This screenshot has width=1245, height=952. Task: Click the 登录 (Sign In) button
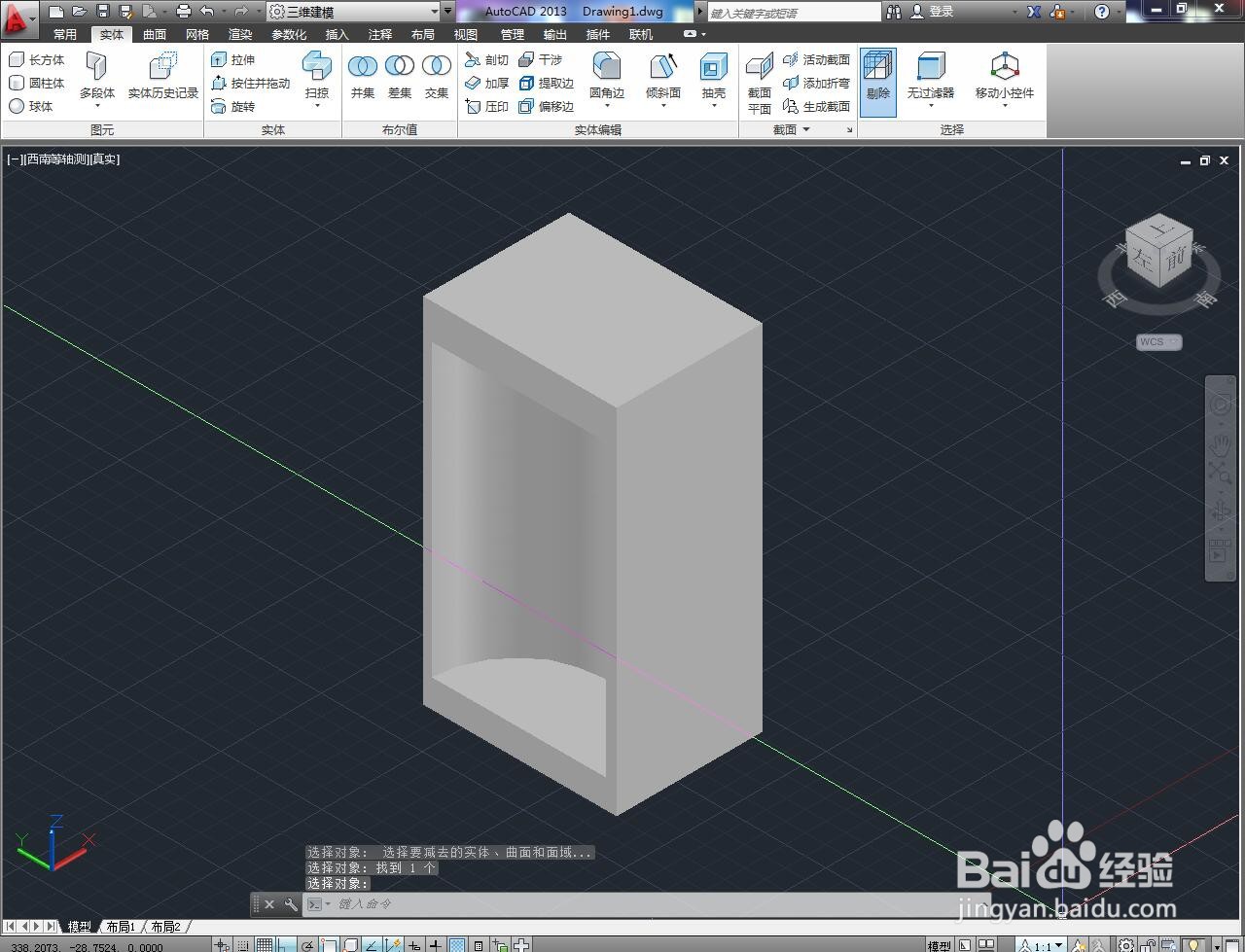click(933, 12)
